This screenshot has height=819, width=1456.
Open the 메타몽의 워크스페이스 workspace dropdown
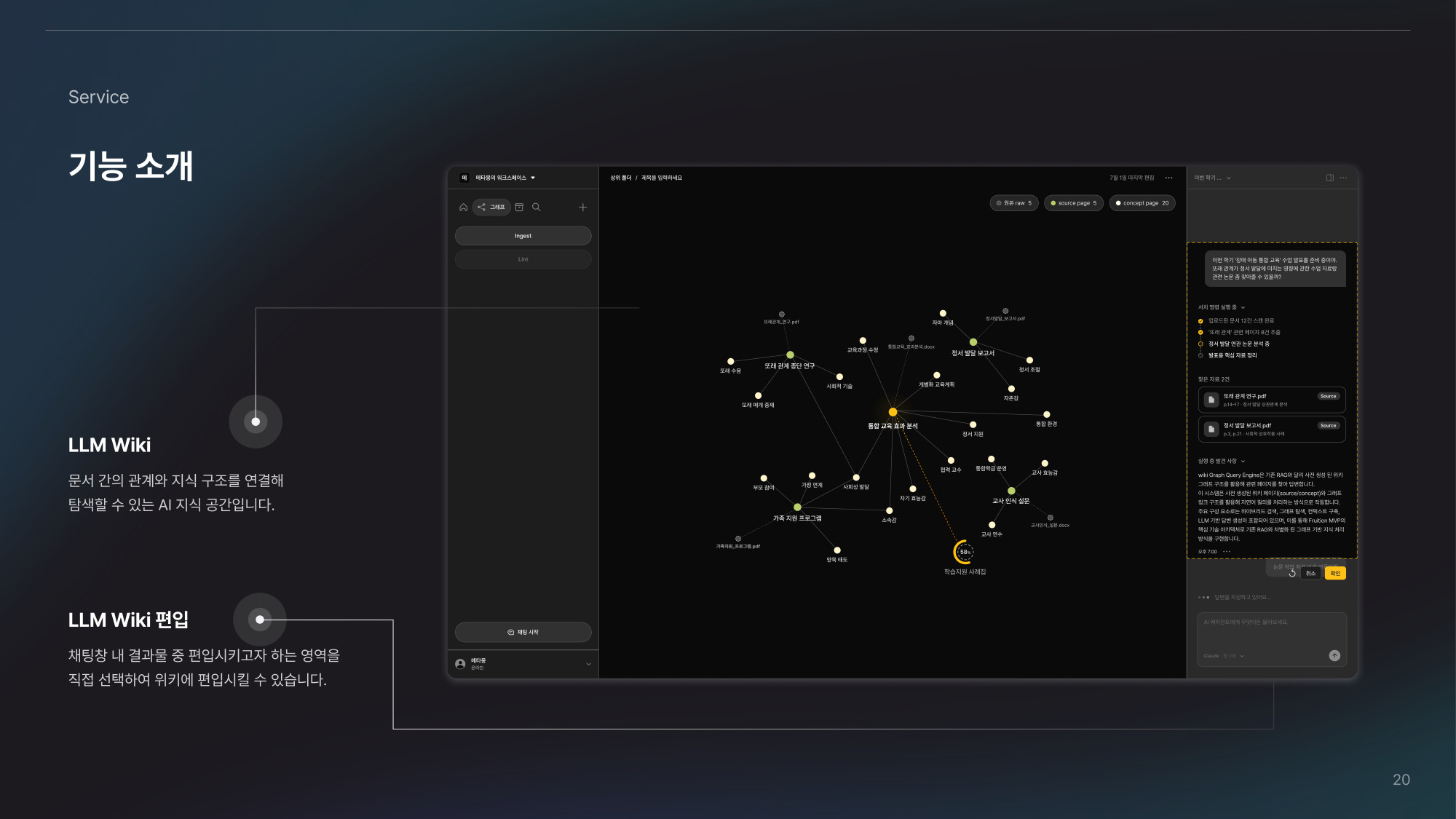[505, 178]
